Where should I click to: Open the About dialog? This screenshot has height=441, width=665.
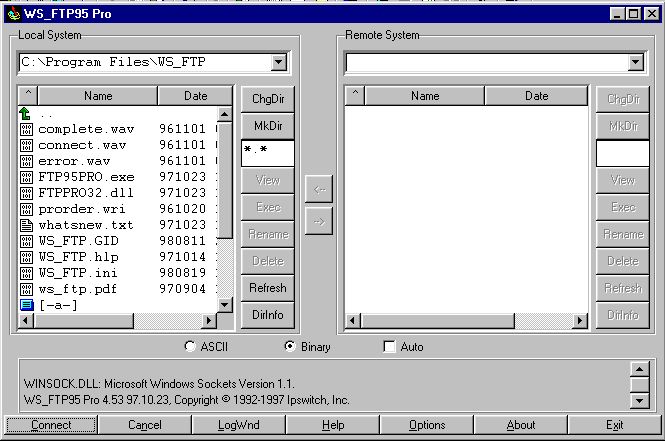click(x=521, y=424)
